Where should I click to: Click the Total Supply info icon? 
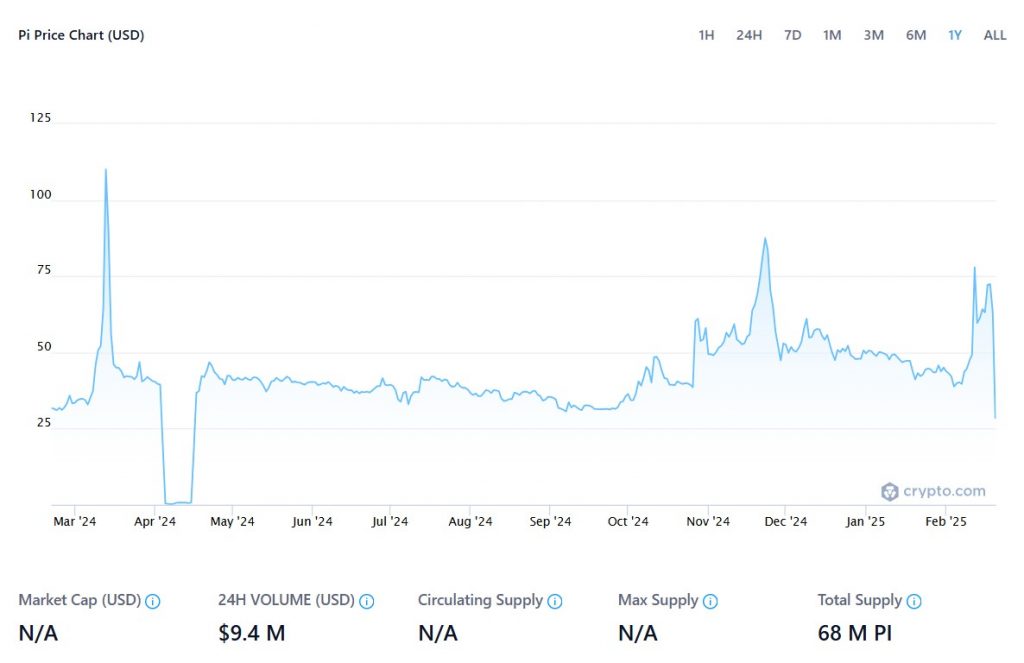point(914,602)
